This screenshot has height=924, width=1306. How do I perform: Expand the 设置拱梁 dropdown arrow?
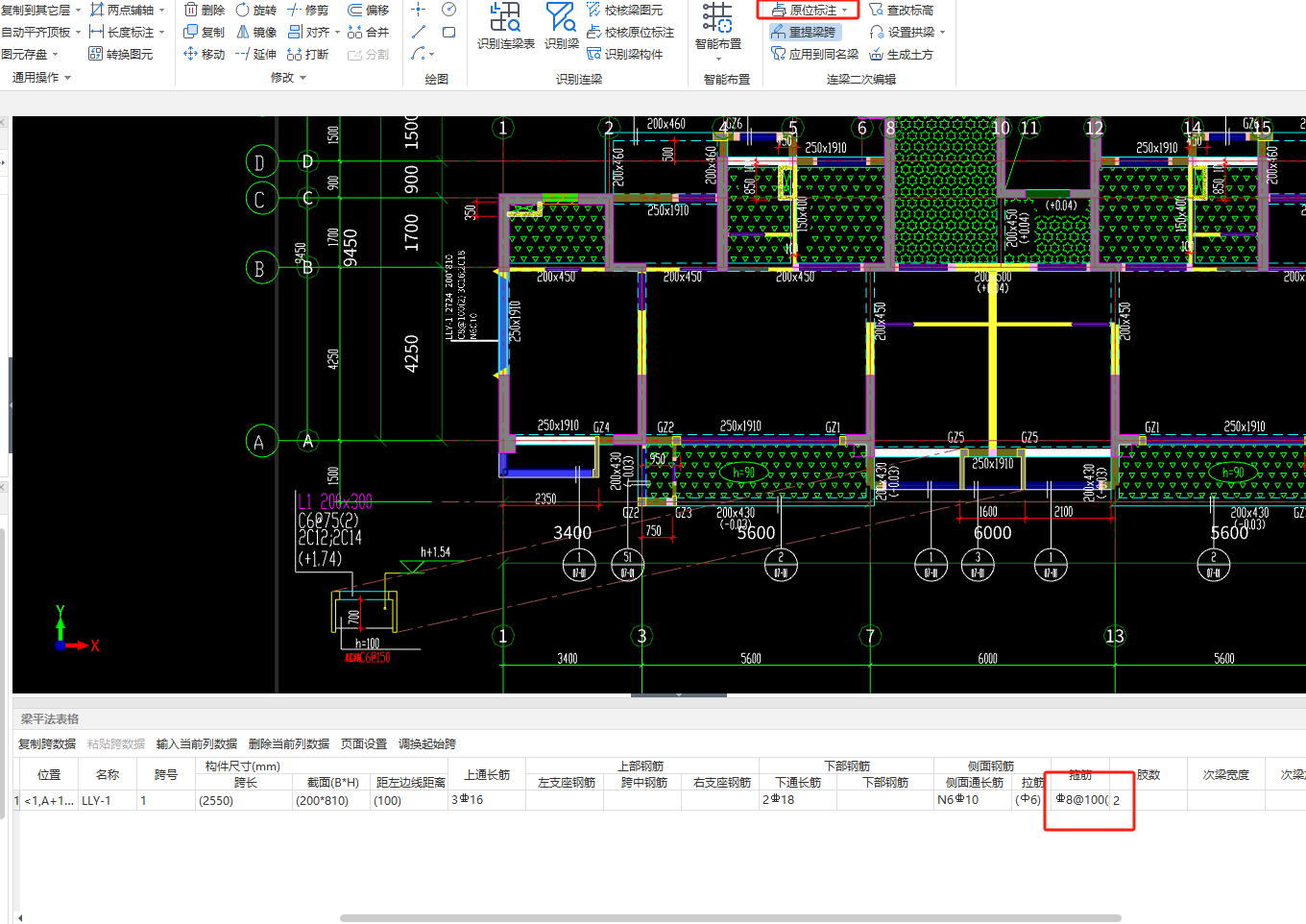[943, 33]
